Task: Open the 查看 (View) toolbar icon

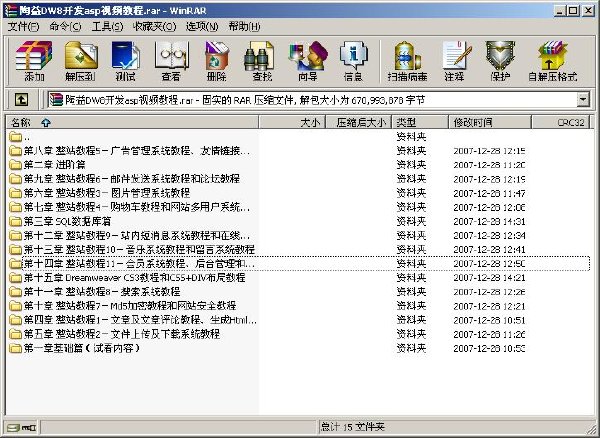Action: click(171, 61)
